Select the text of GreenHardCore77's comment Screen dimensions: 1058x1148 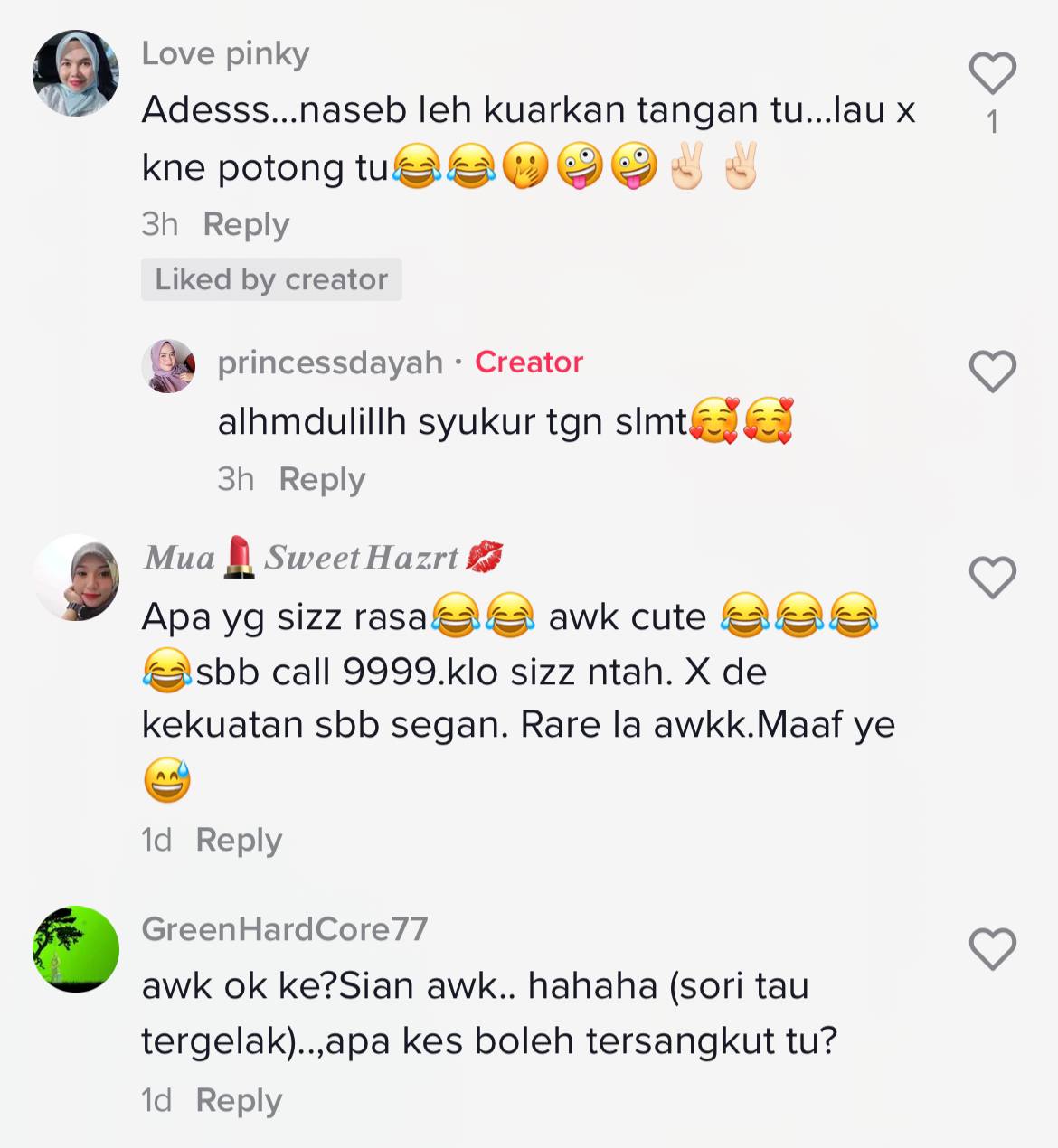(x=489, y=1013)
